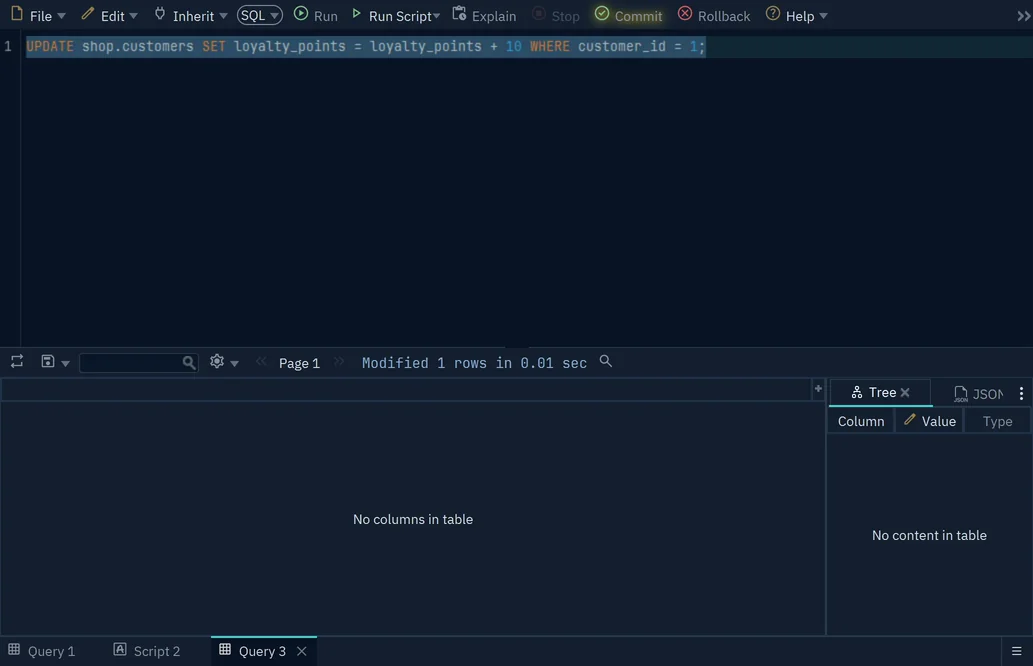
Task: Click the UPDATE statement in editor
Action: [x=366, y=46]
